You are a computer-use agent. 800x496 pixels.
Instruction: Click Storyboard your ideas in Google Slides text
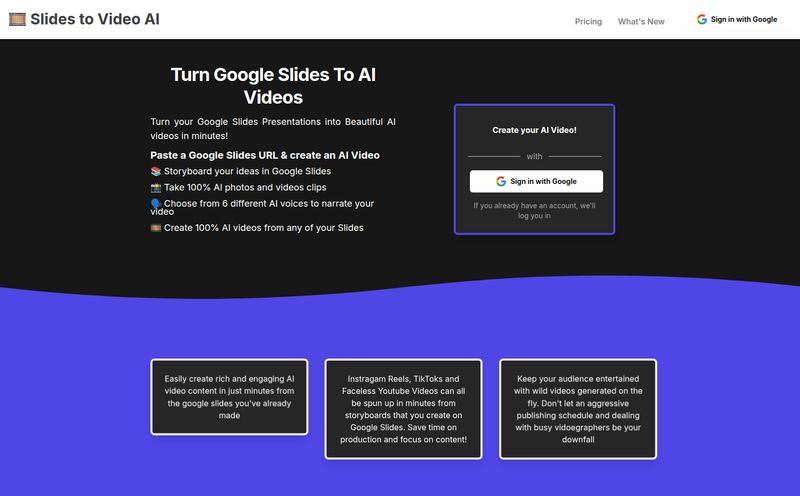(247, 171)
